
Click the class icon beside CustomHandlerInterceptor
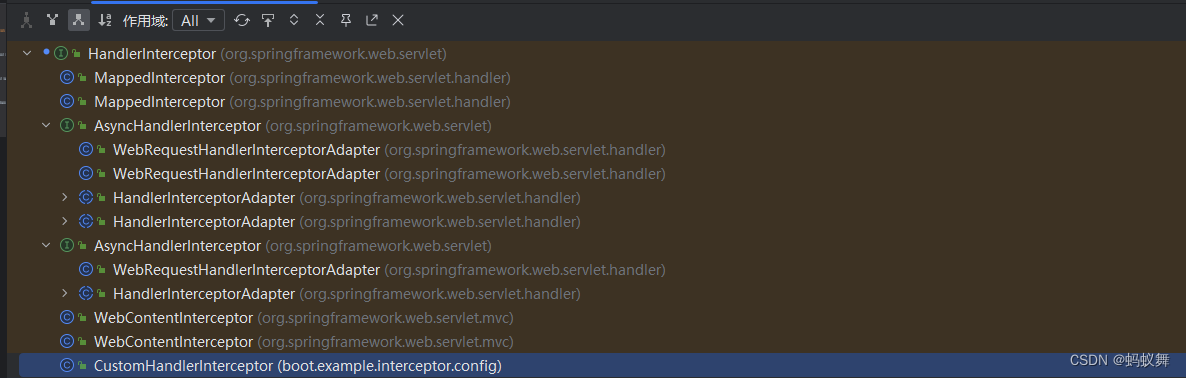click(x=67, y=366)
